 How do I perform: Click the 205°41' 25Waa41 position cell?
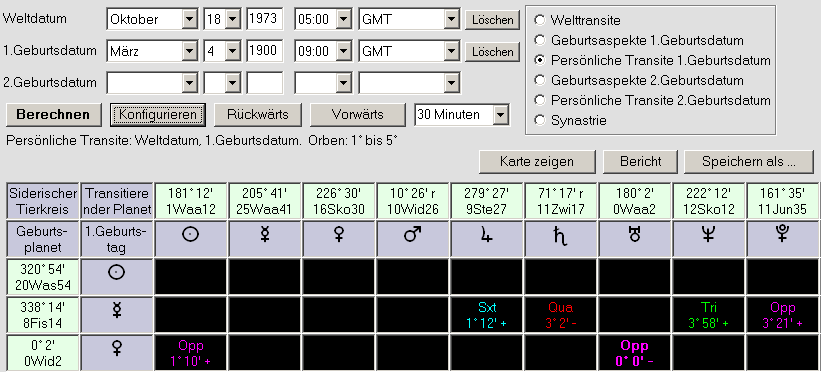pyautogui.click(x=265, y=201)
